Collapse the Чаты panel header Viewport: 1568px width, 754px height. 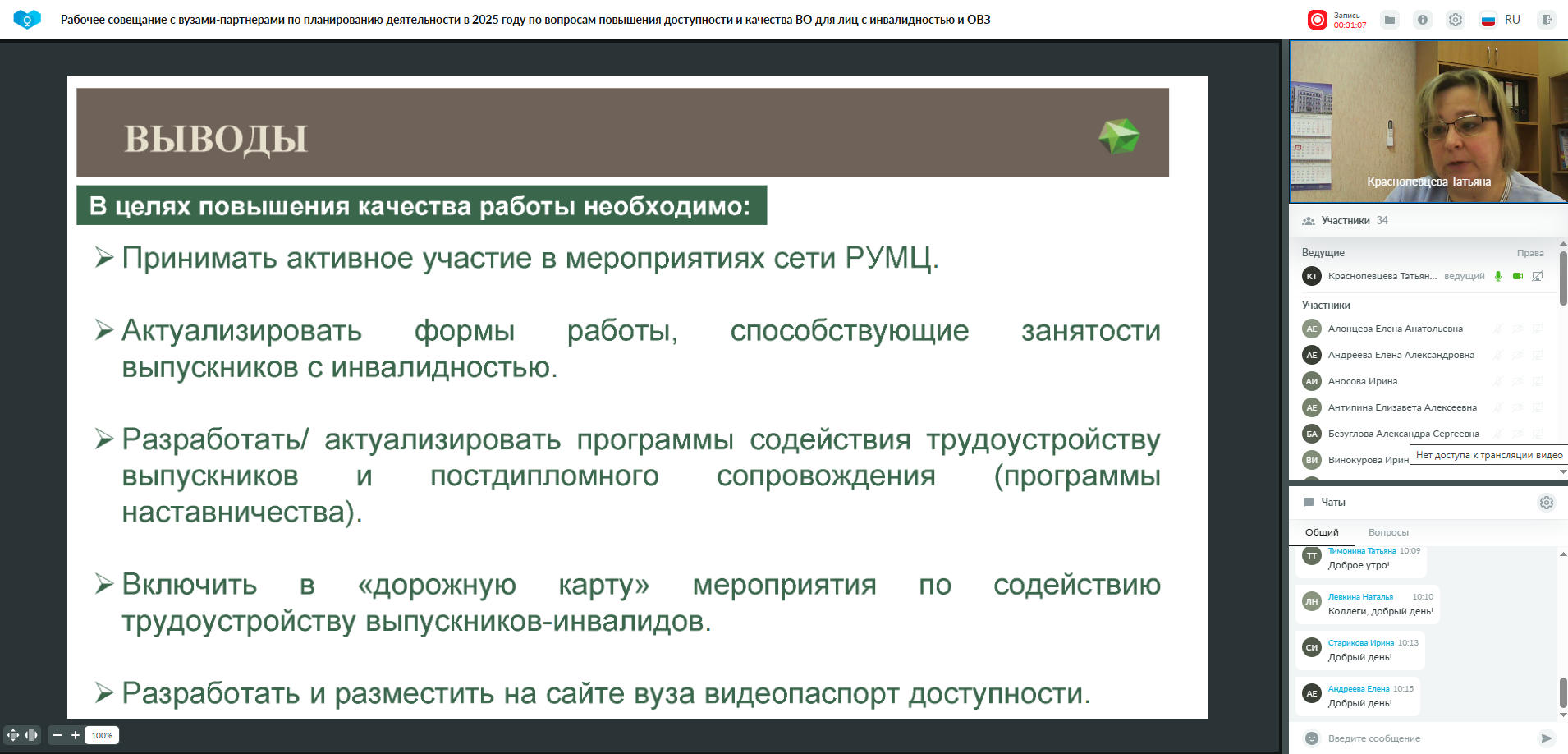pos(1332,502)
